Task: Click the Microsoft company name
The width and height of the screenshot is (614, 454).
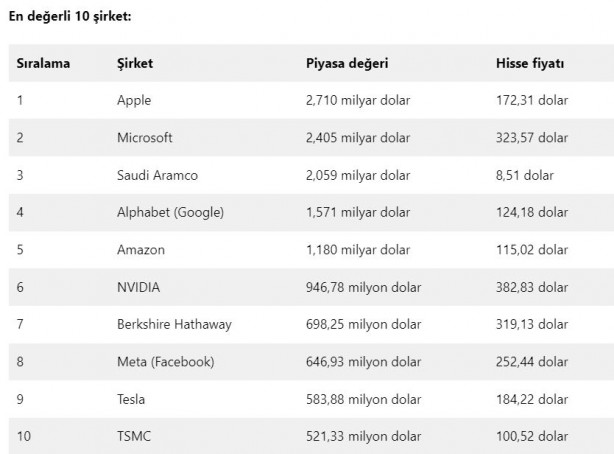Action: click(145, 138)
